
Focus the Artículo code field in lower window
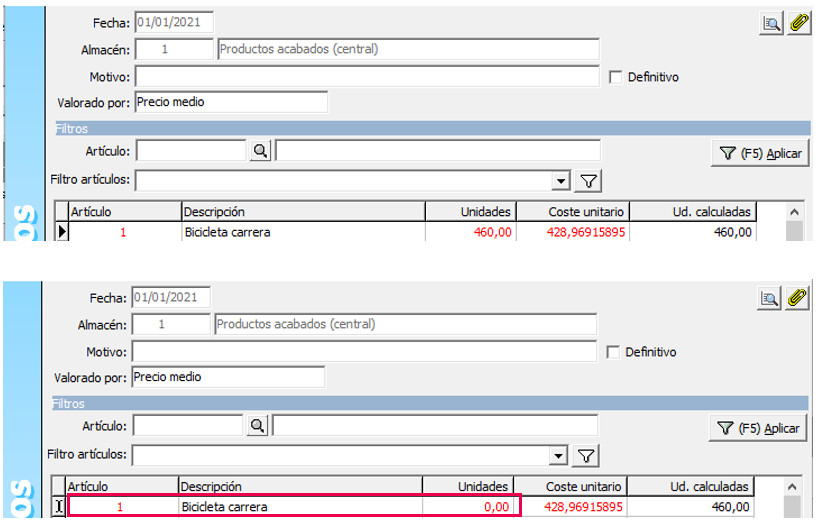coord(188,426)
